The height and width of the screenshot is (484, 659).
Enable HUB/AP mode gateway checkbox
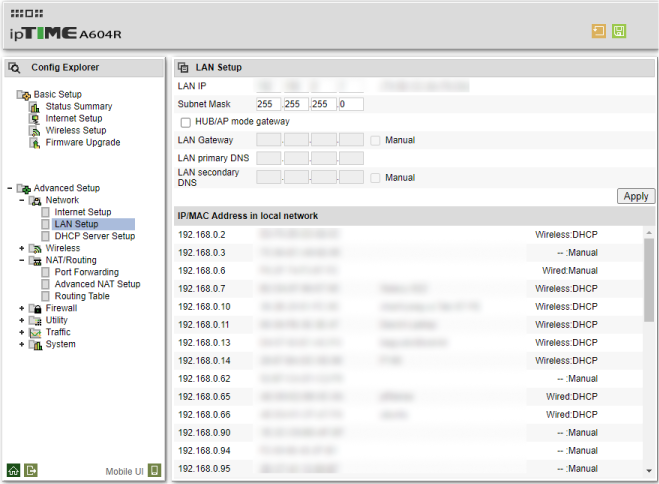(x=185, y=122)
